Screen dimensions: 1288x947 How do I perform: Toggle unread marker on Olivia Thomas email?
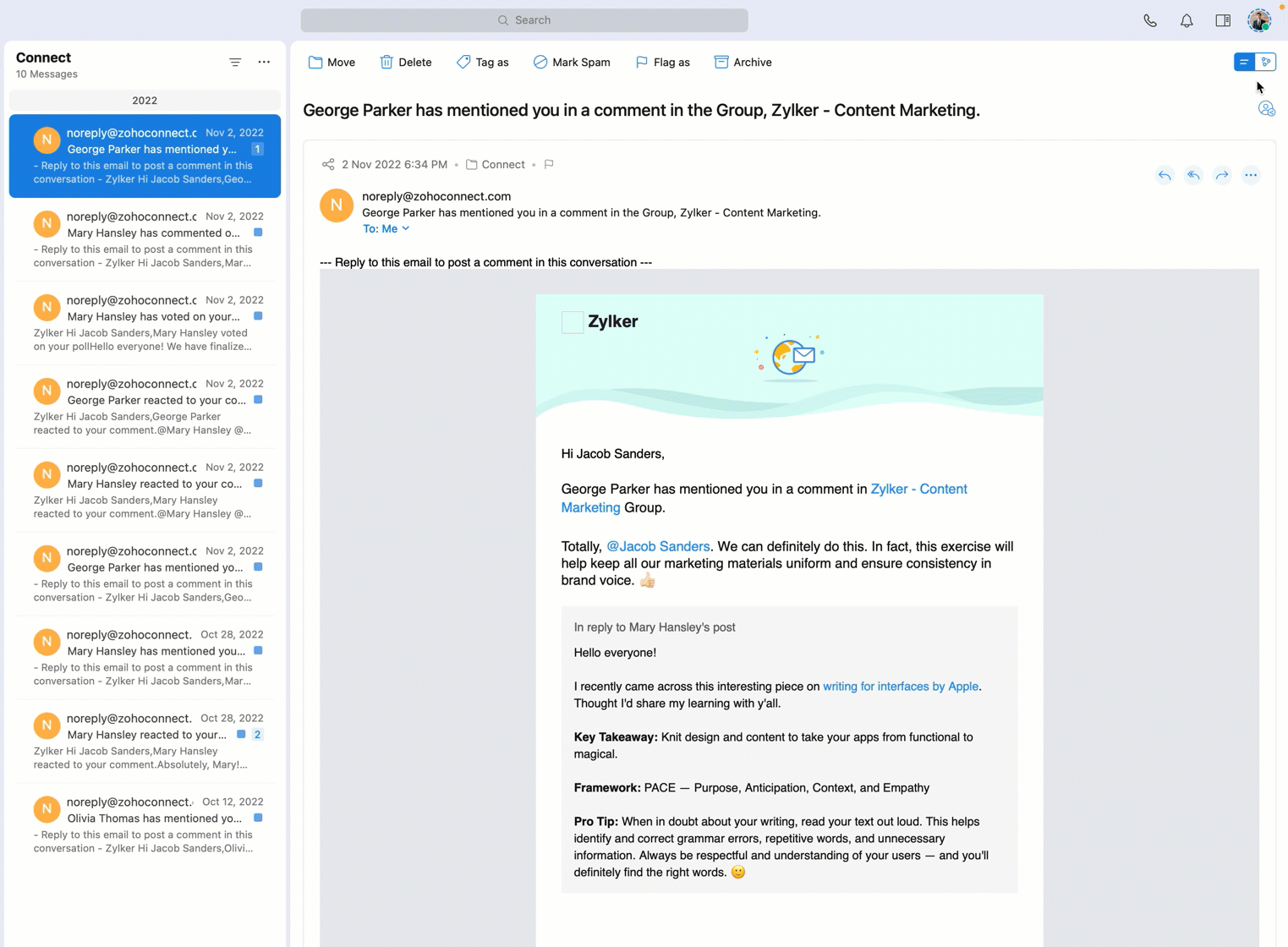(x=258, y=818)
